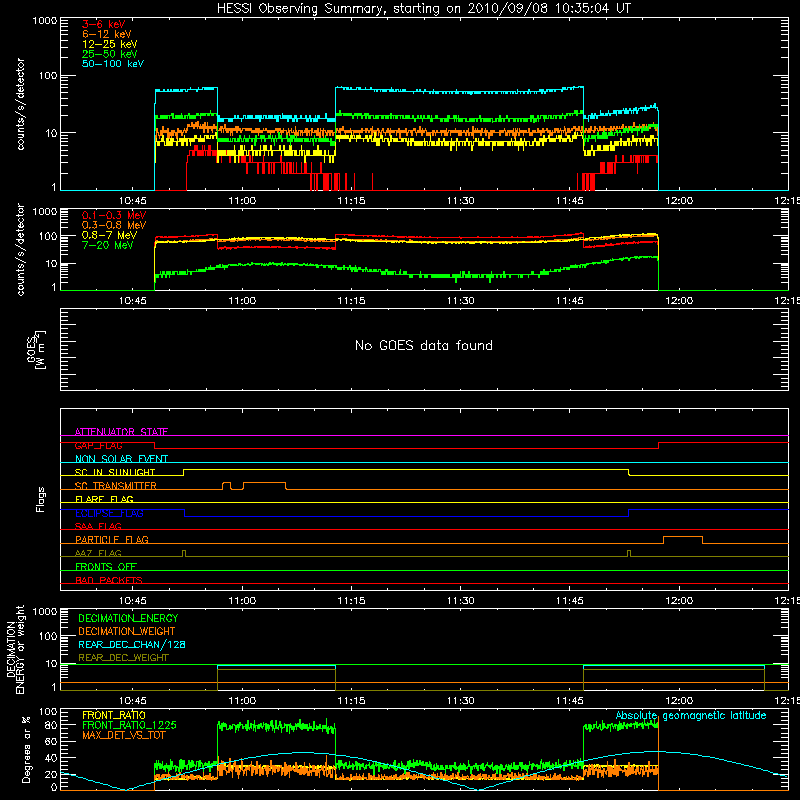
Task: Click the FRONTS_OFF flag label
Action: (106, 566)
